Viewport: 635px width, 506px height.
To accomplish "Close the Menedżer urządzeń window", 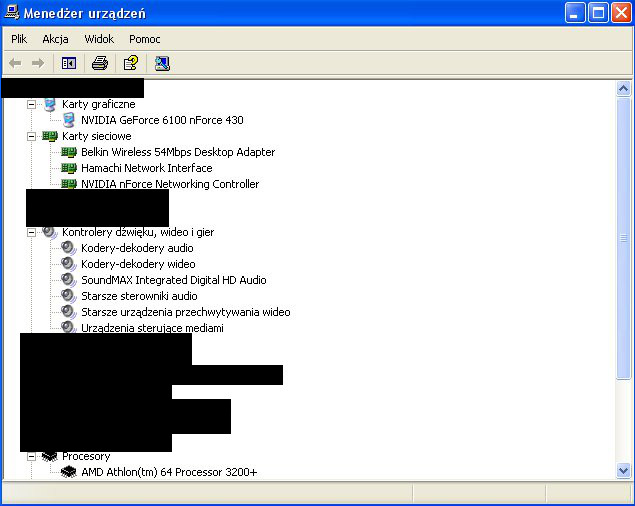I will (621, 13).
